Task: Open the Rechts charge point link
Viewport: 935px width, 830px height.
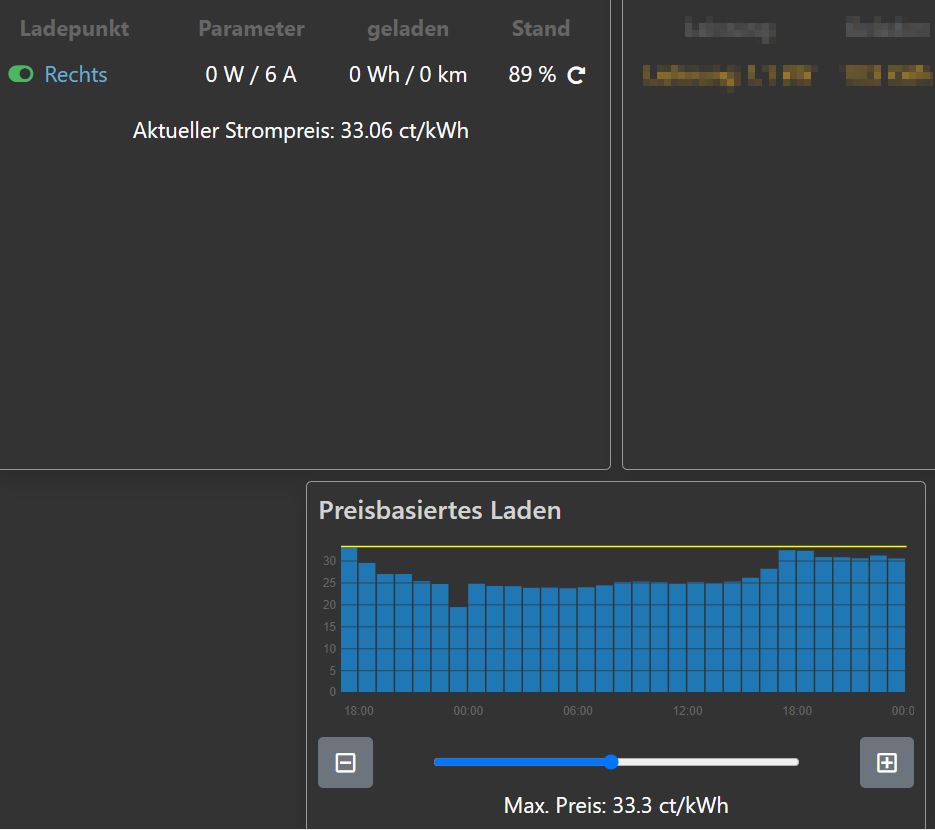Action: tap(76, 75)
